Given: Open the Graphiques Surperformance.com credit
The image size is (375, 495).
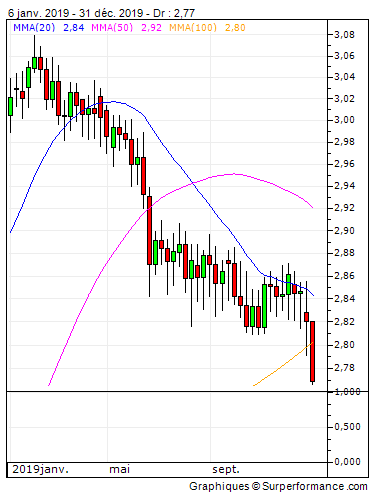Looking at the screenshot, I should click(x=278, y=486).
